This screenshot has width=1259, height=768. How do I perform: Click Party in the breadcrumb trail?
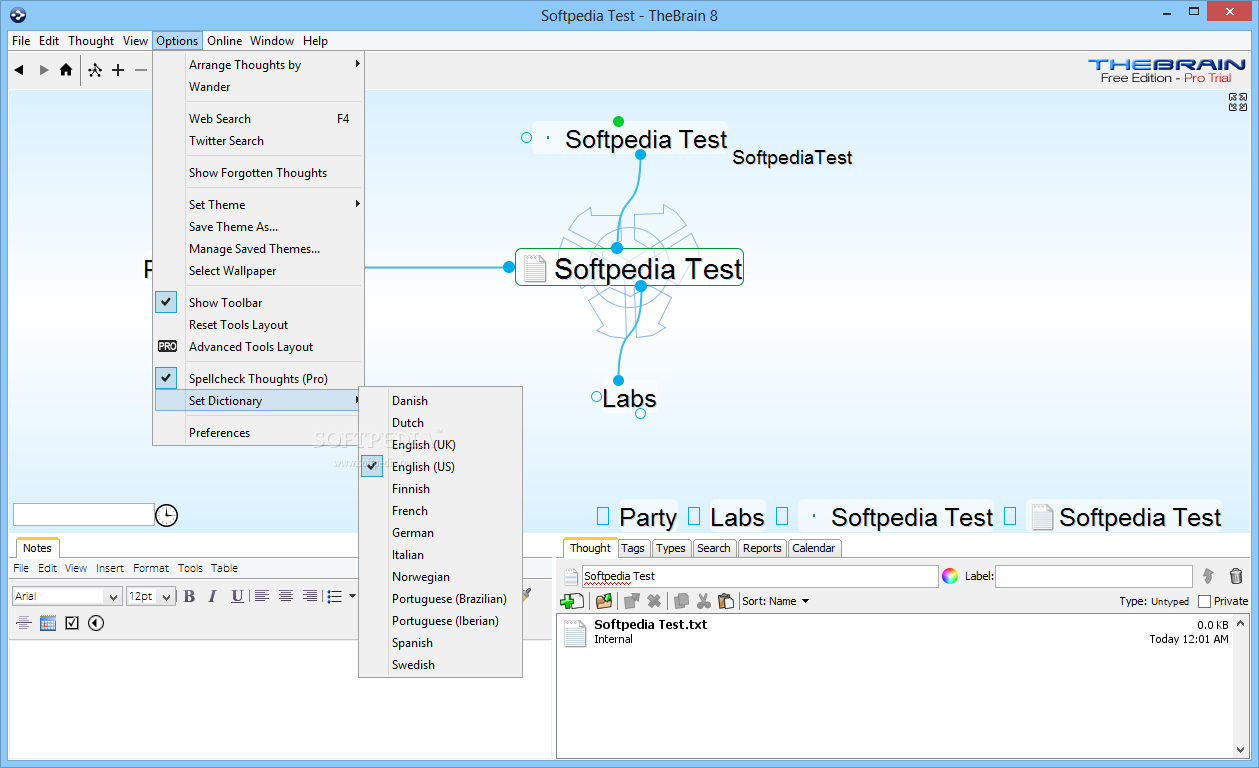click(x=648, y=517)
